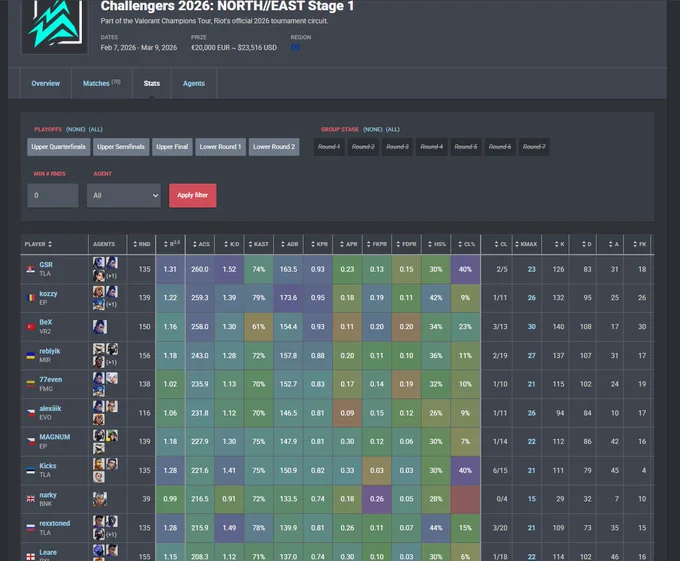Toggle Lower Round 2 filter
Screen dimensions: 680x561
pos(274,147)
